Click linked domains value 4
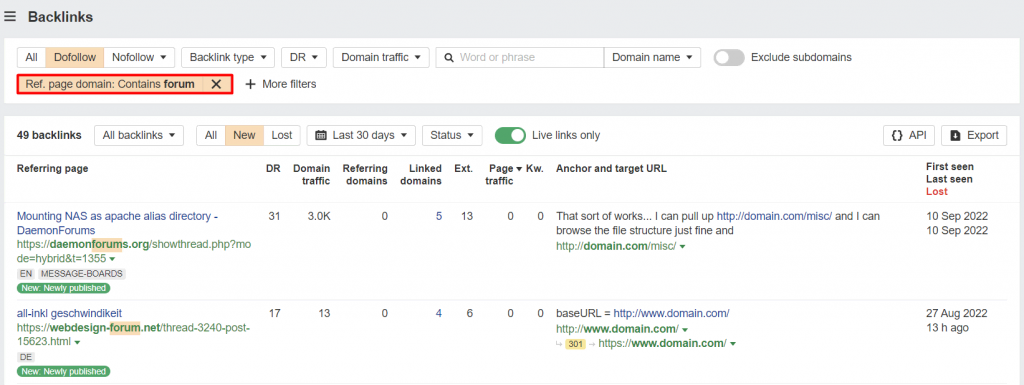This screenshot has height=385, width=1024. pyautogui.click(x=439, y=313)
